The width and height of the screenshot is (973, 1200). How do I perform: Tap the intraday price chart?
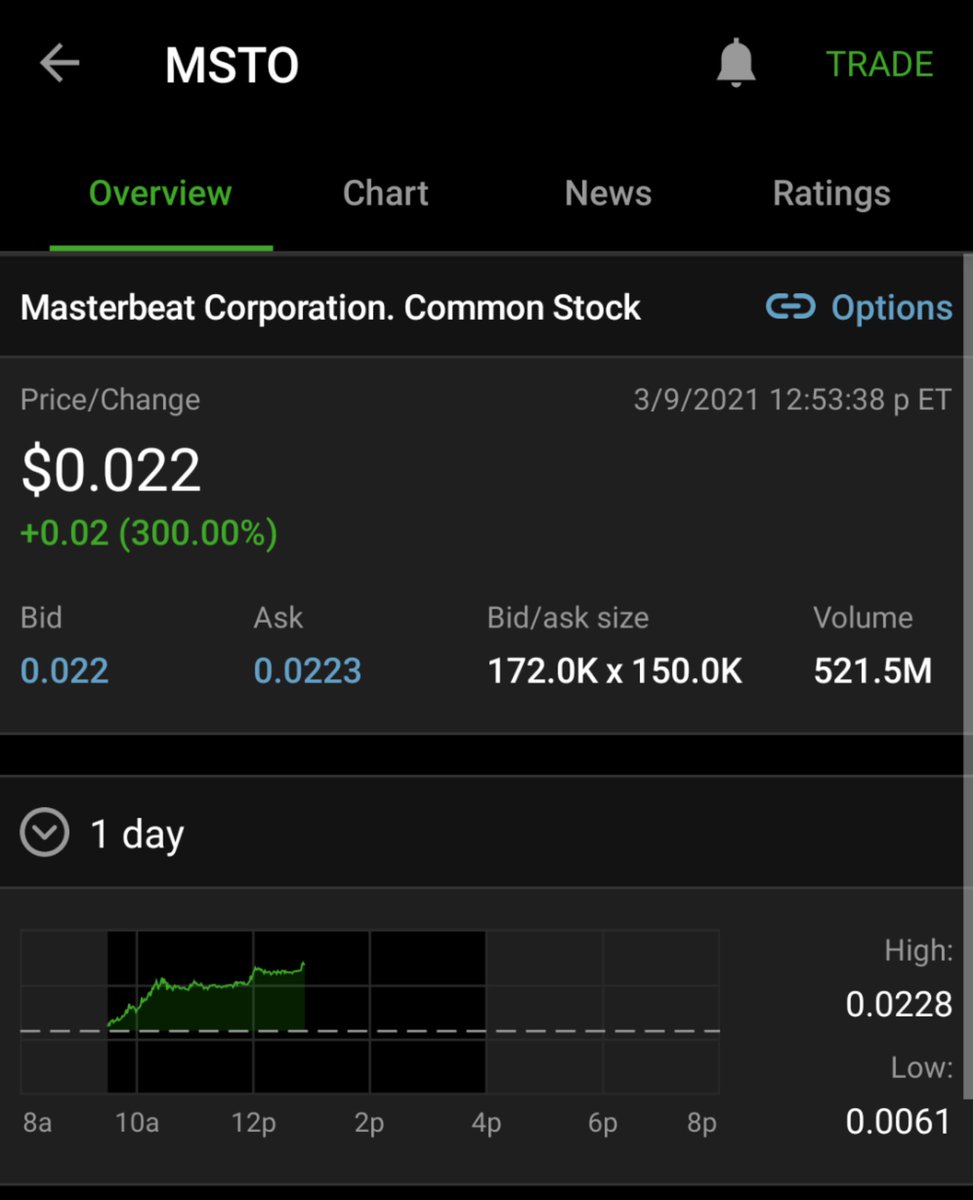tap(369, 1011)
